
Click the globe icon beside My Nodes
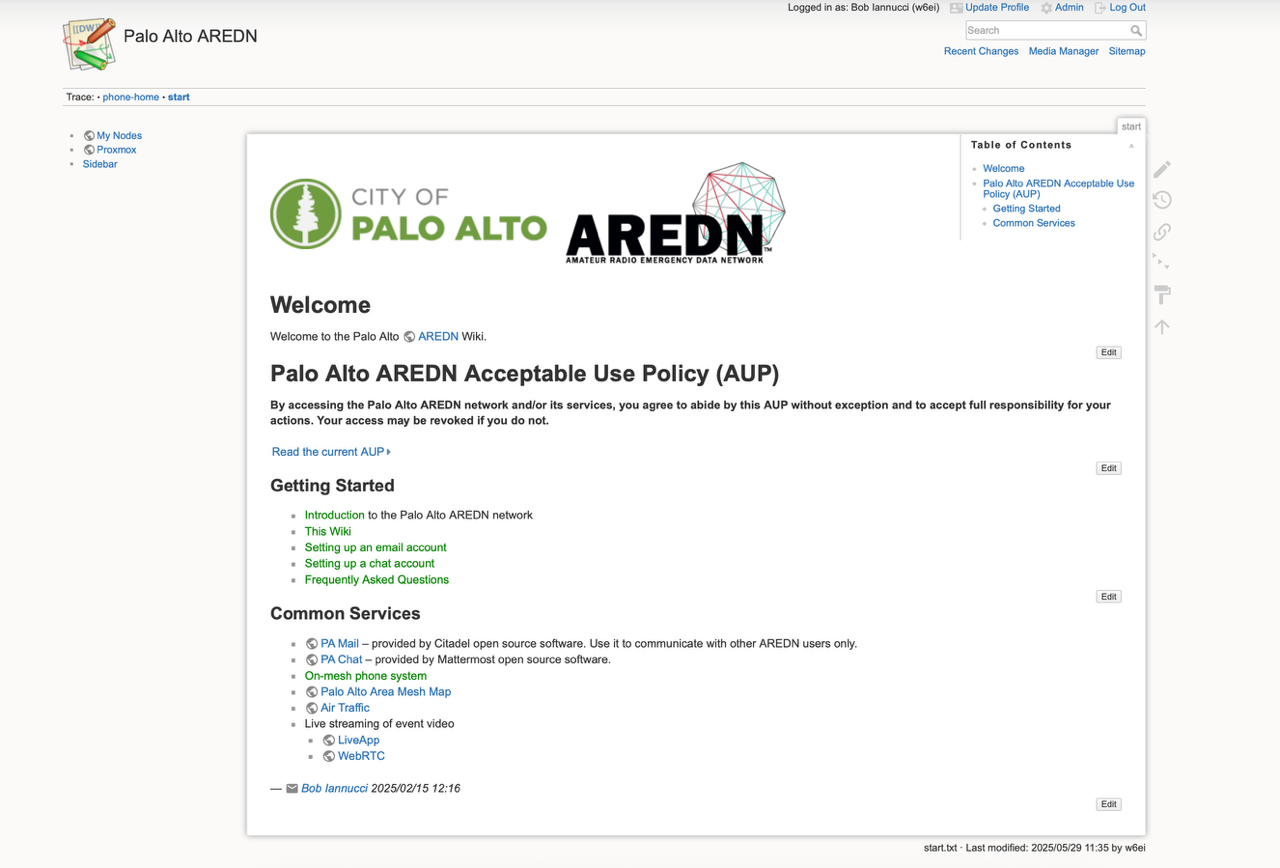coord(89,136)
